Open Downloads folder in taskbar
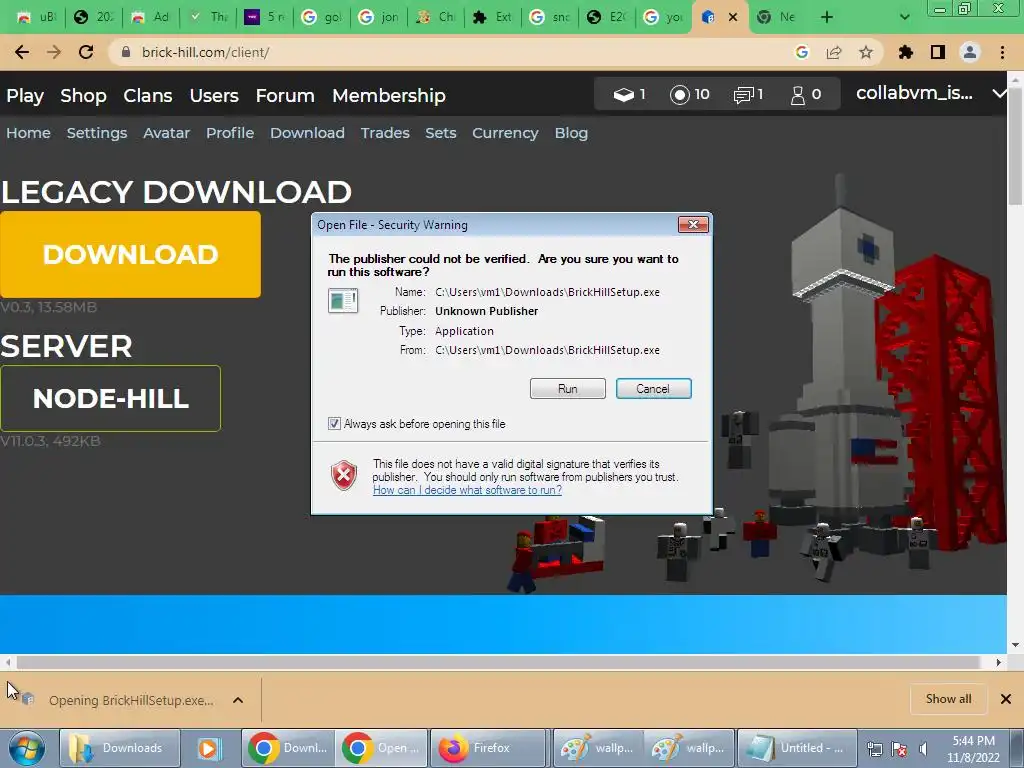The image size is (1024, 768). [120, 748]
